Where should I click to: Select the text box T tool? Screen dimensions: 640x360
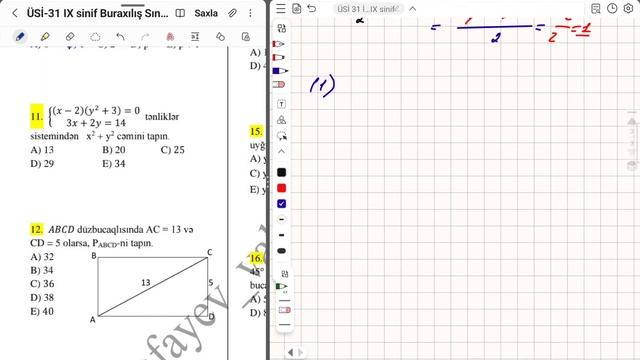coord(282,104)
